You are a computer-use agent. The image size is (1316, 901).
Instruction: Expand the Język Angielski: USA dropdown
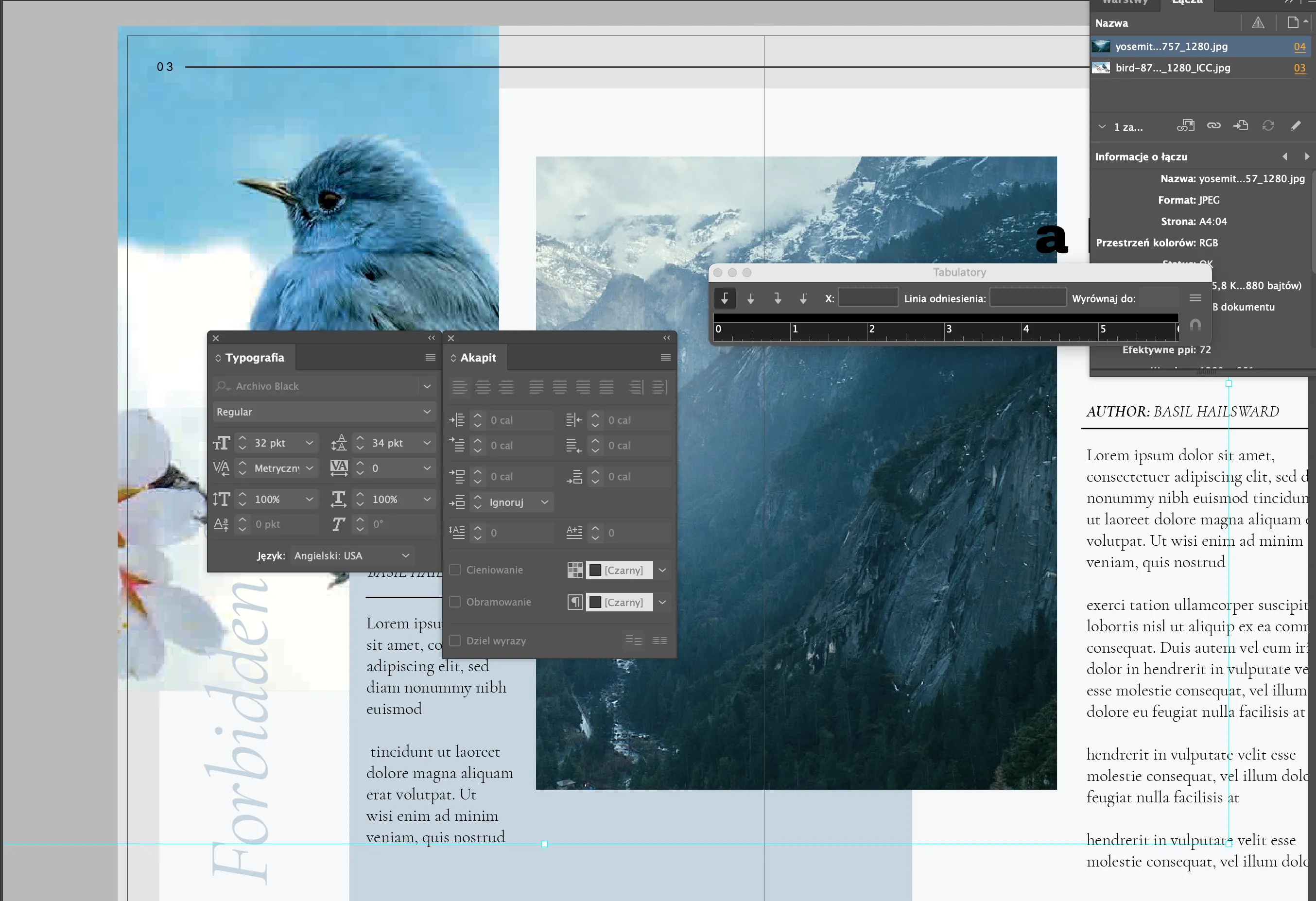[x=405, y=555]
